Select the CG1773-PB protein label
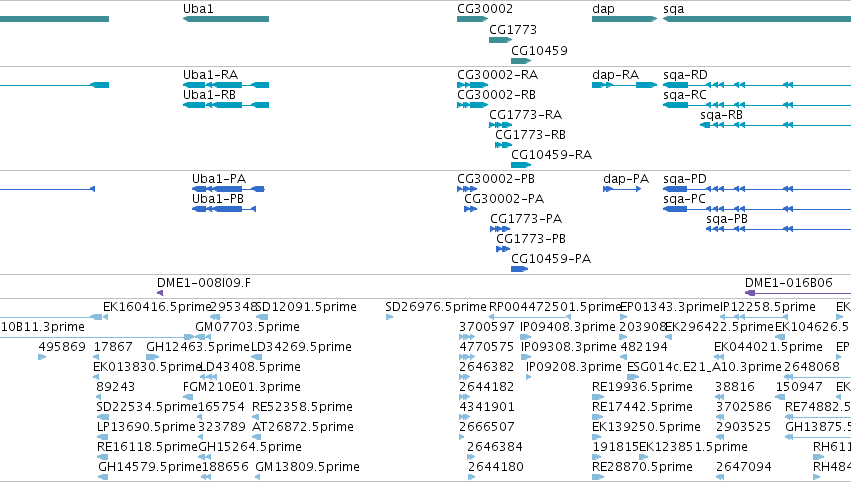This screenshot has width=851, height=482. 531,239
